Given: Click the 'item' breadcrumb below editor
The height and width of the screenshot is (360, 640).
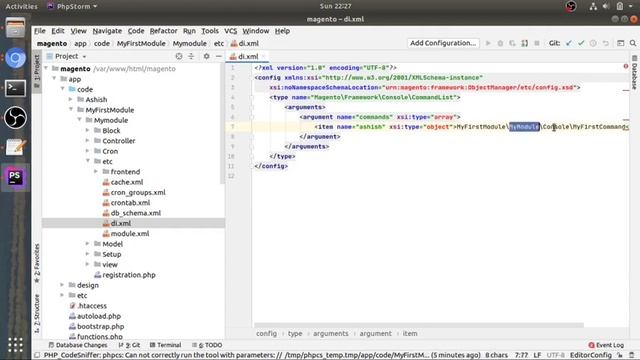Looking at the screenshot, I should click(x=410, y=334).
